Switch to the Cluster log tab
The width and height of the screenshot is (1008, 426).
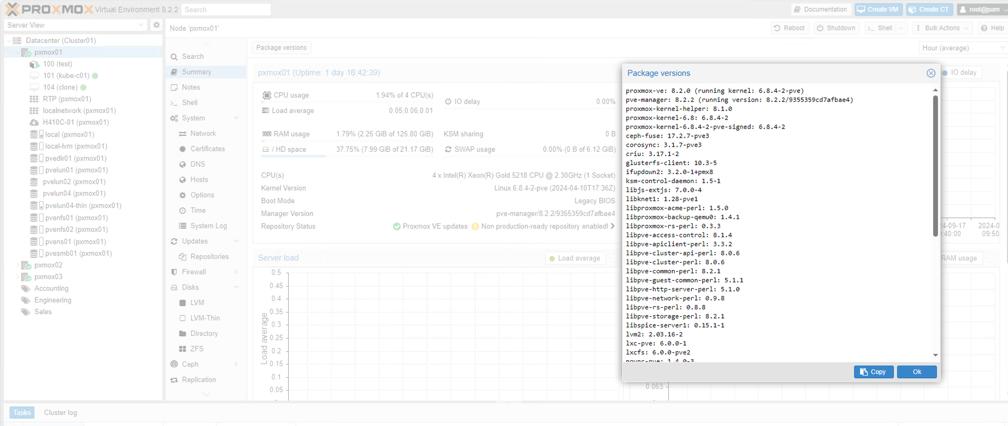[x=60, y=413]
